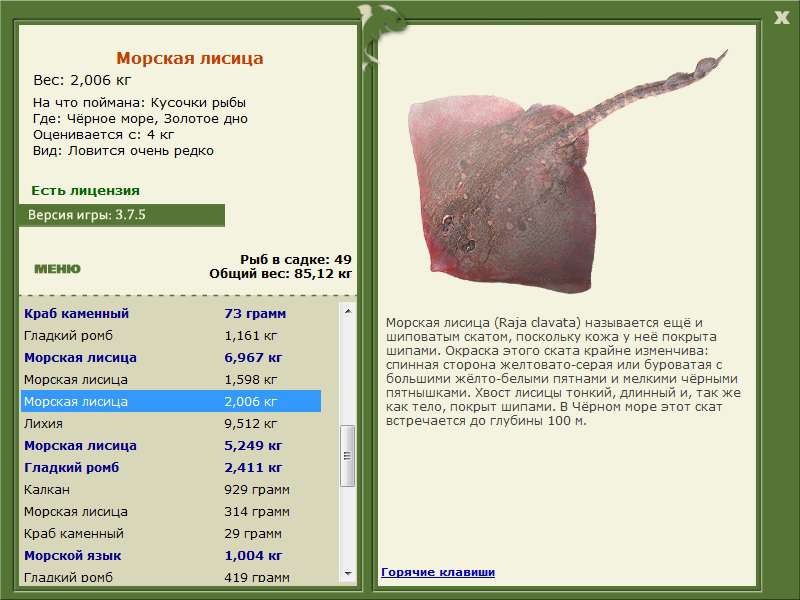
Task: Click the fish list scrollbar thumb
Action: (x=347, y=456)
